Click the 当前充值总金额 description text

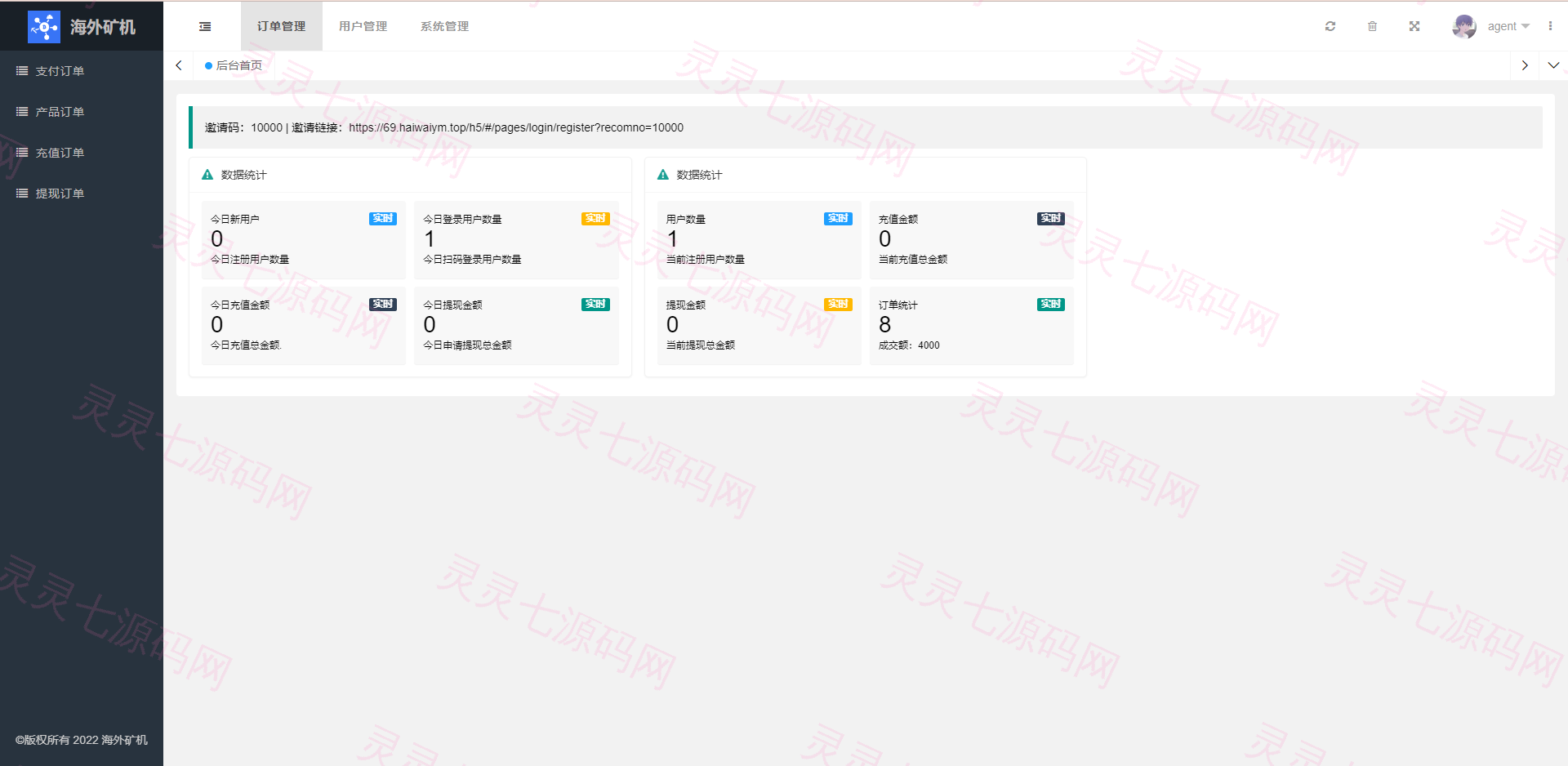click(913, 260)
